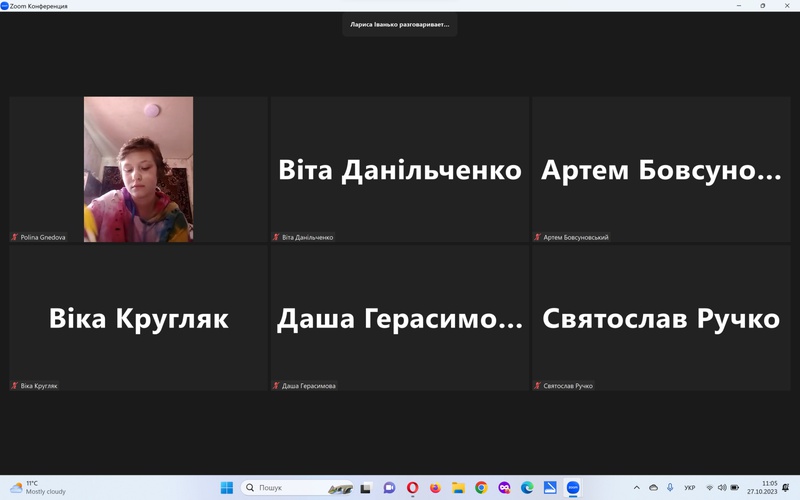This screenshot has height=500, width=800.
Task: Open File Explorer from taskbar
Action: (x=458, y=488)
